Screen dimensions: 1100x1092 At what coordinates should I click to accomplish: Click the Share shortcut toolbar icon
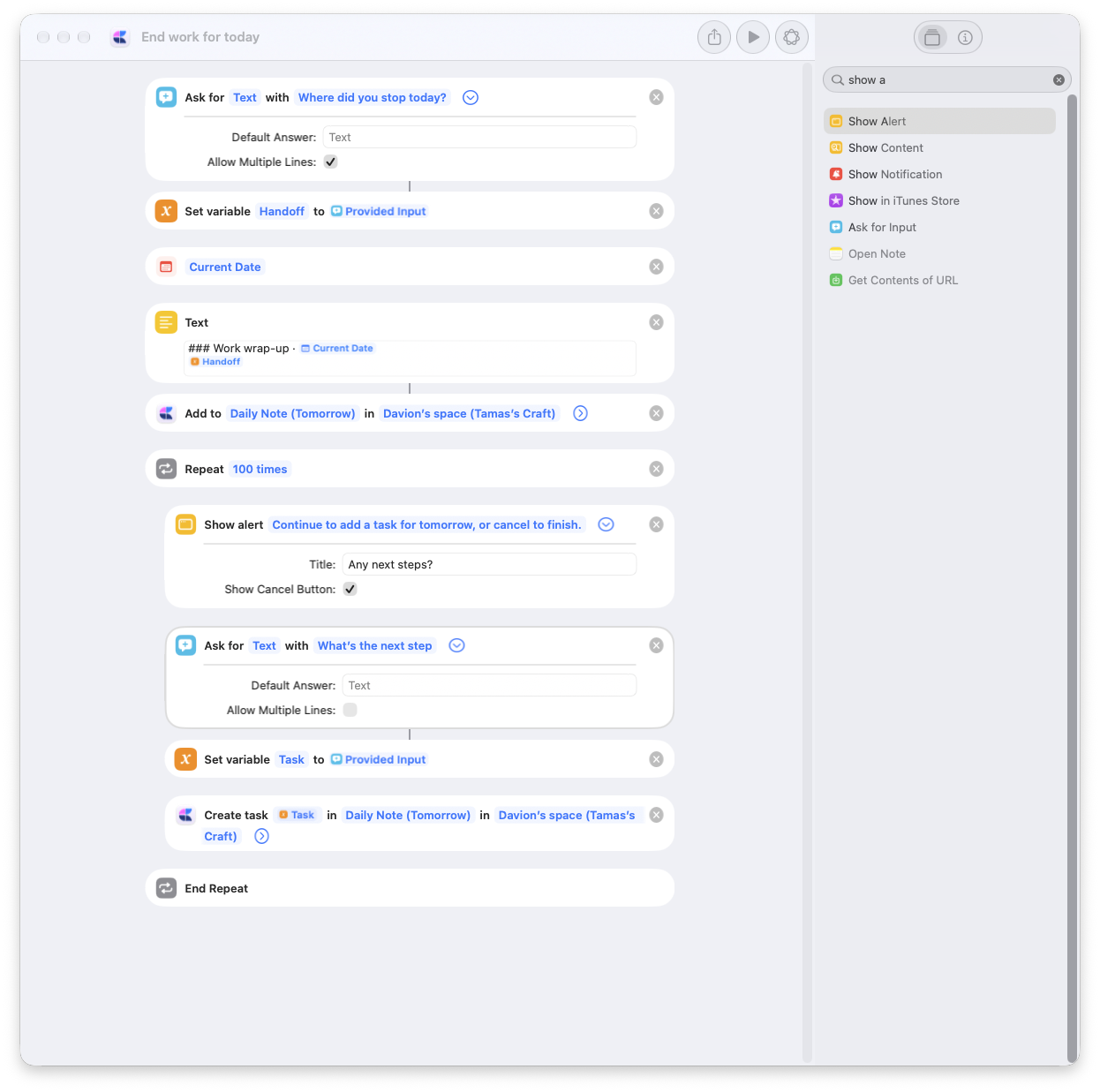[x=714, y=37]
